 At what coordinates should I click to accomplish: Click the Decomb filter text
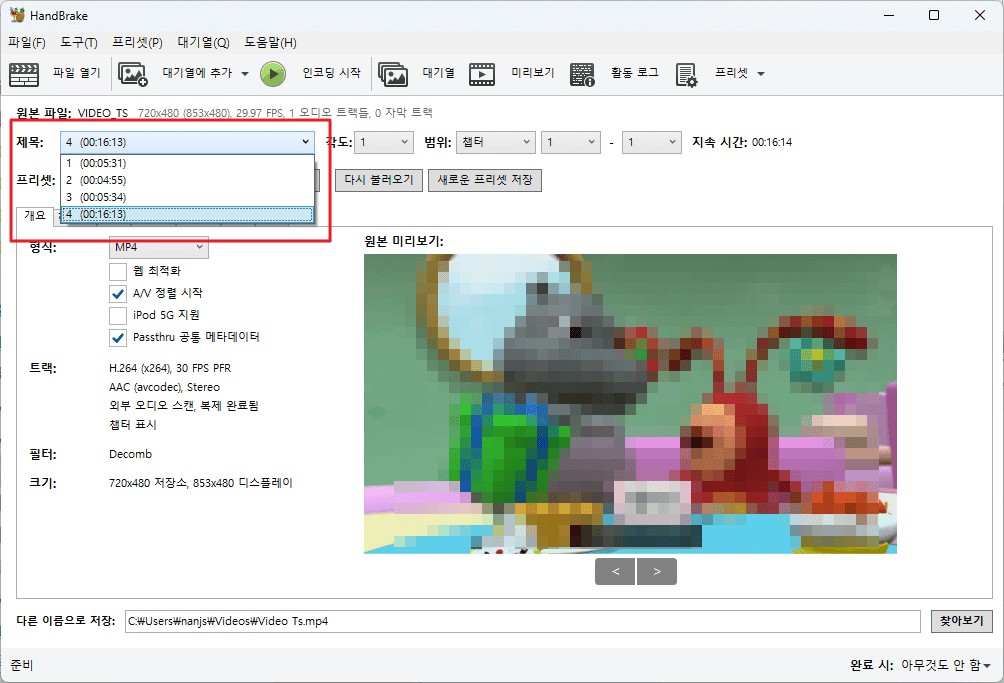click(131, 454)
